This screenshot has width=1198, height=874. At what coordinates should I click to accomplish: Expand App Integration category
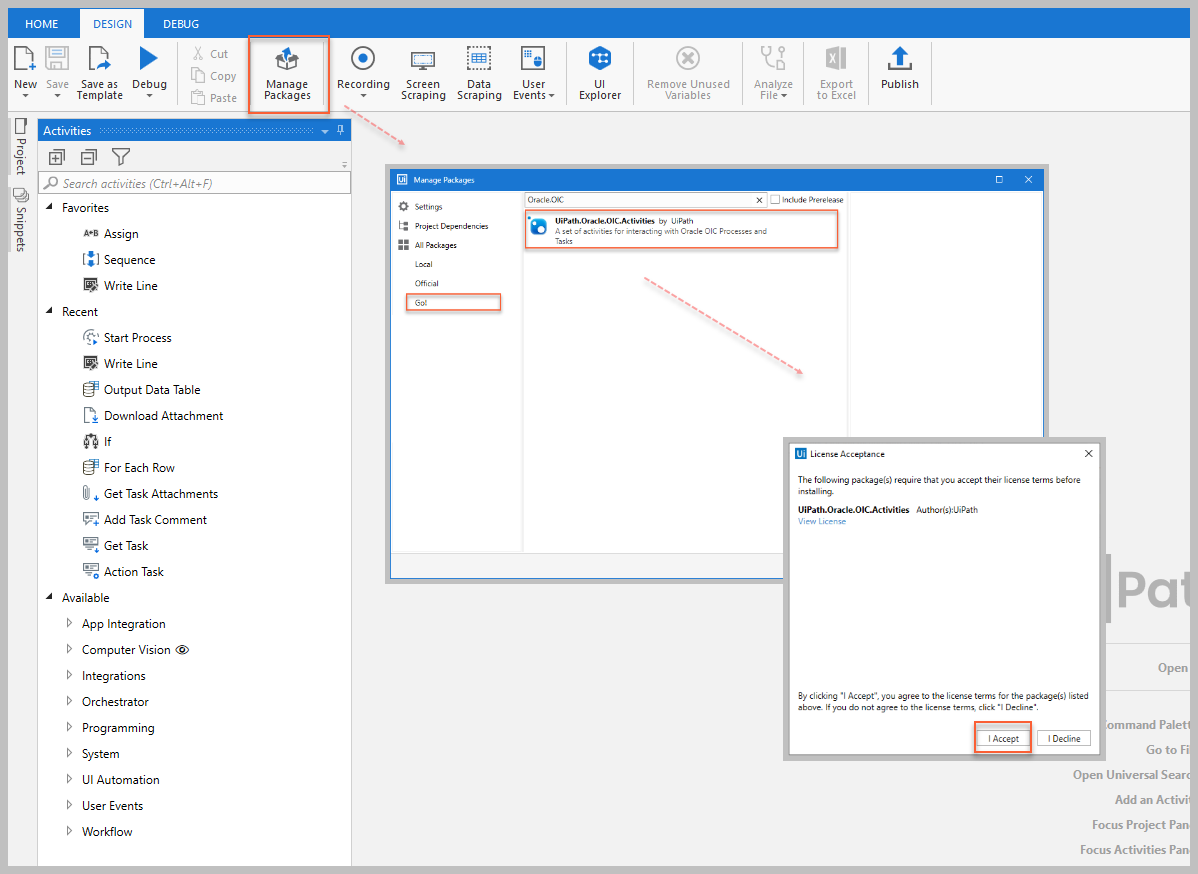[x=70, y=623]
